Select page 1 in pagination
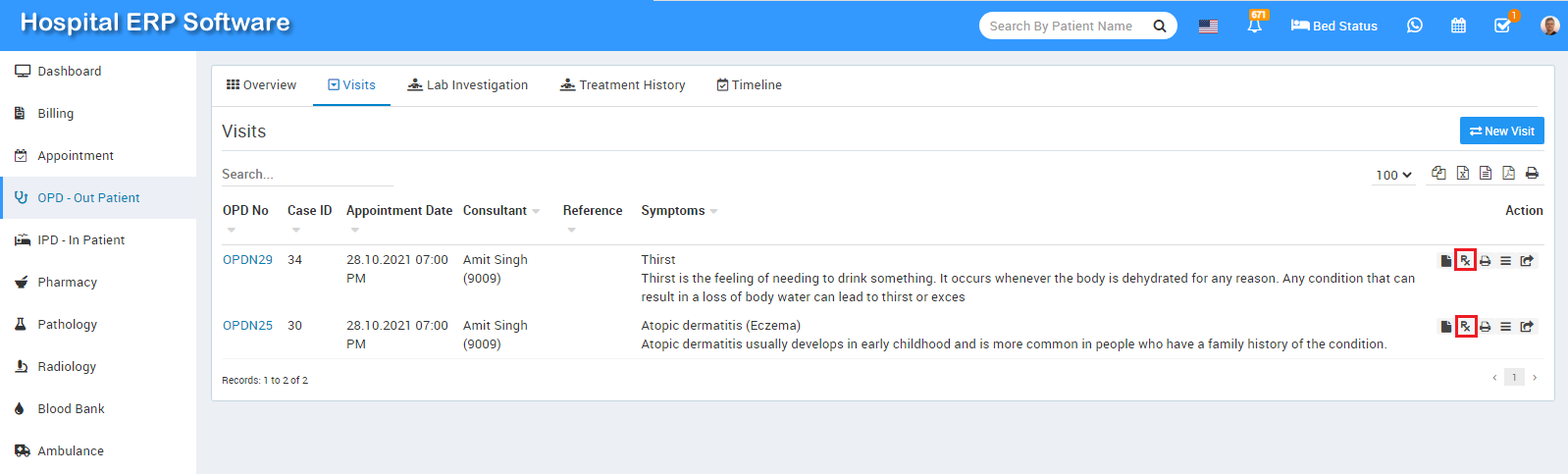 [1514, 378]
